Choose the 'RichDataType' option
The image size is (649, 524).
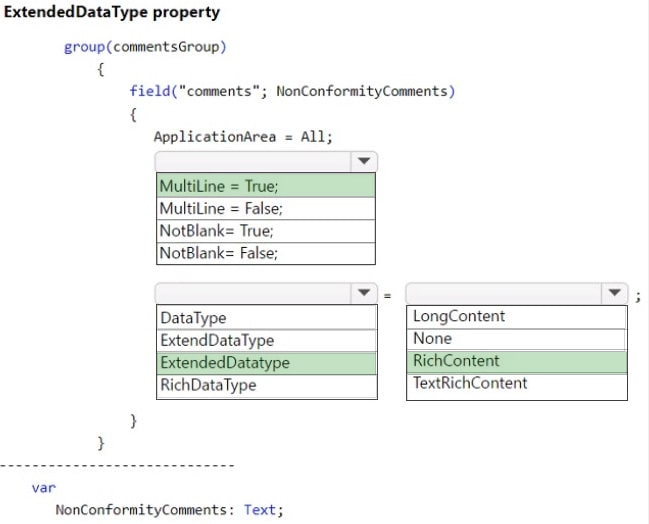pyautogui.click(x=266, y=385)
